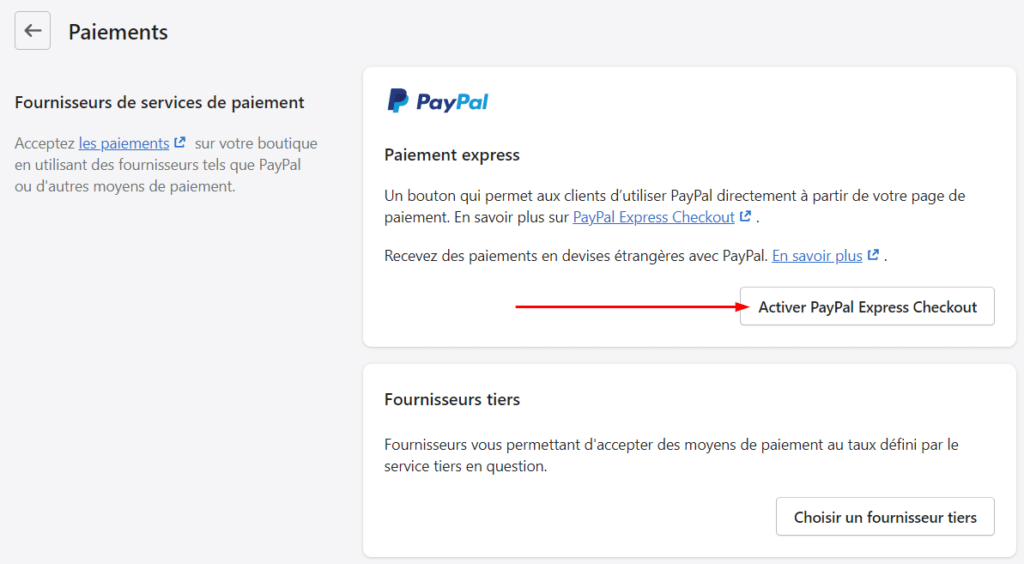Click external-link icon beside 'les paiements'
Viewport: 1024px width, 564px height.
(180, 143)
